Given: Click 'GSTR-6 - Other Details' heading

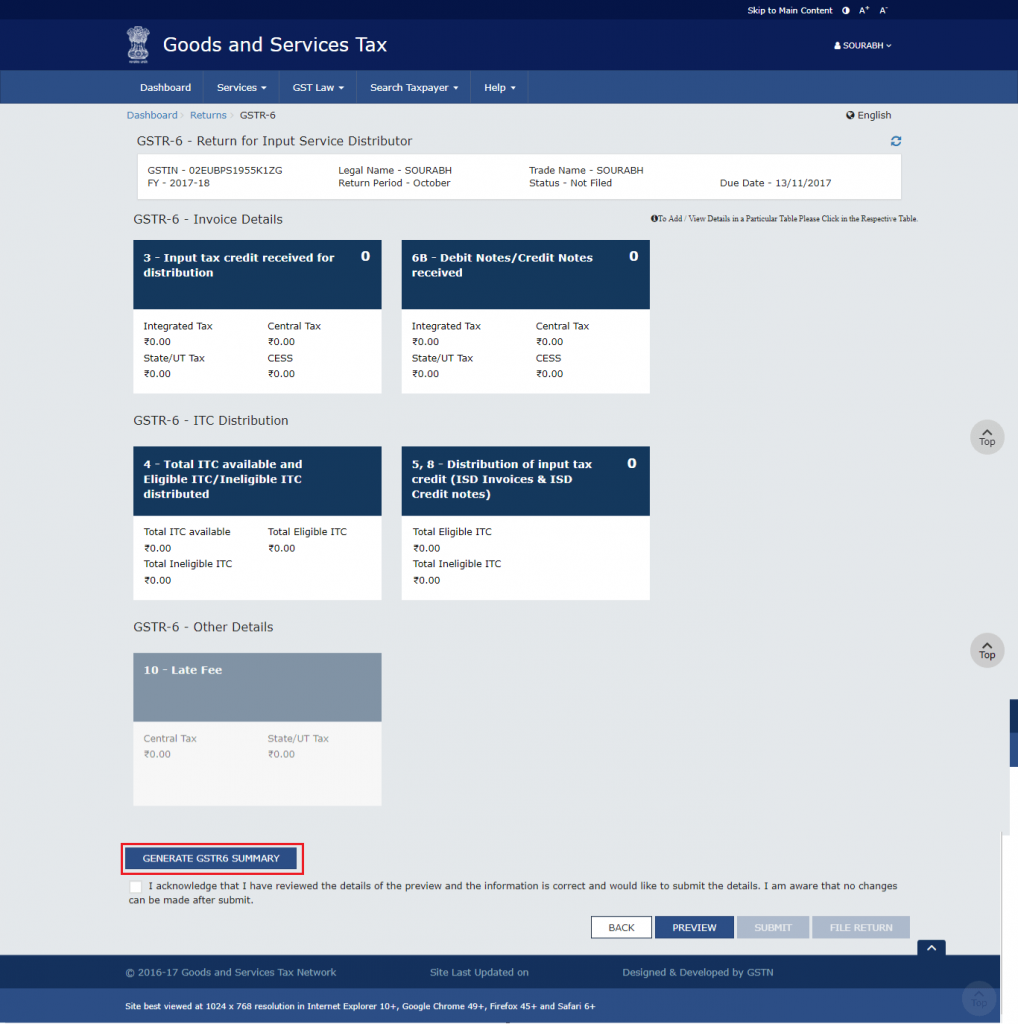Looking at the screenshot, I should point(203,627).
